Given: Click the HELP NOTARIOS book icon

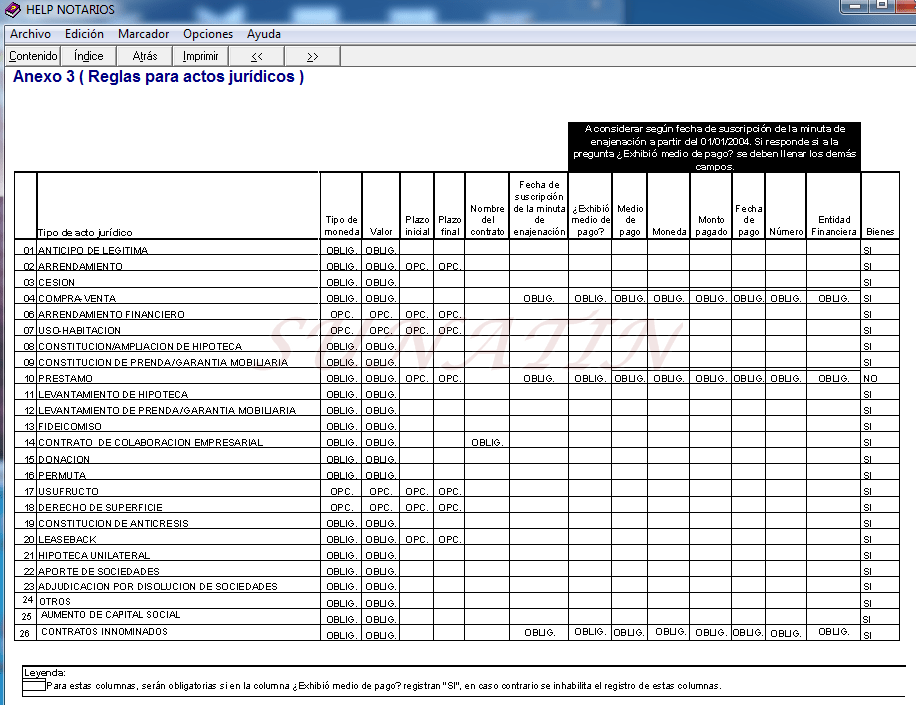Looking at the screenshot, I should pos(12,10).
